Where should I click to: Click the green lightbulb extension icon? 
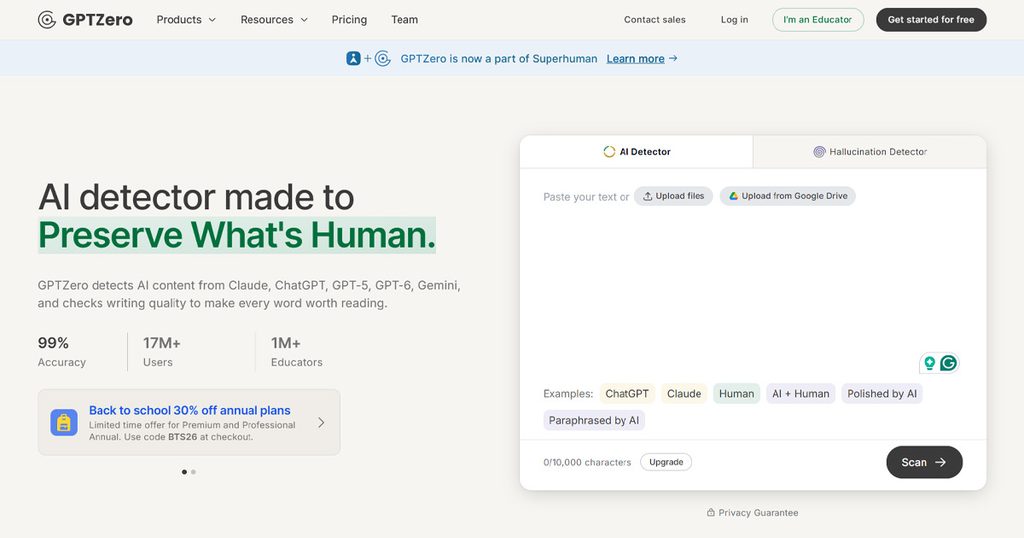pyautogui.click(x=929, y=363)
